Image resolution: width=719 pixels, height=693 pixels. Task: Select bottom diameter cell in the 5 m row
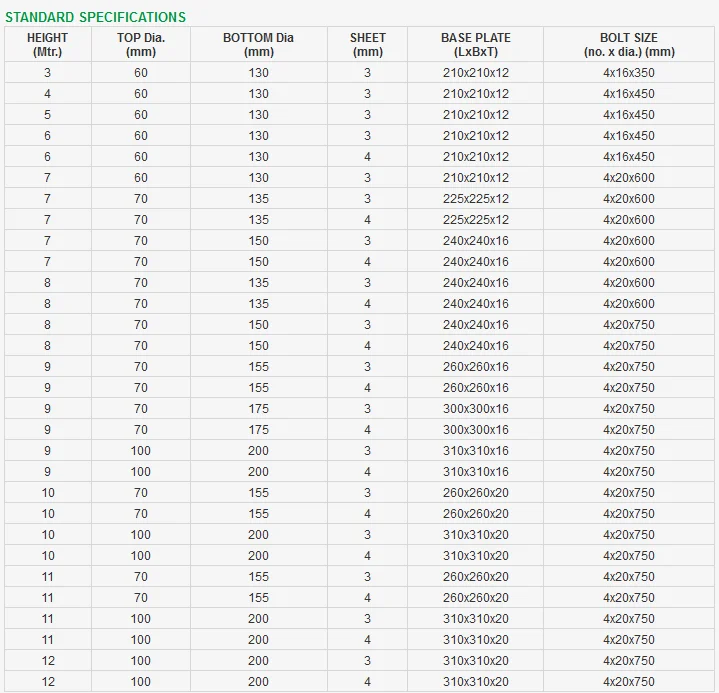point(258,115)
